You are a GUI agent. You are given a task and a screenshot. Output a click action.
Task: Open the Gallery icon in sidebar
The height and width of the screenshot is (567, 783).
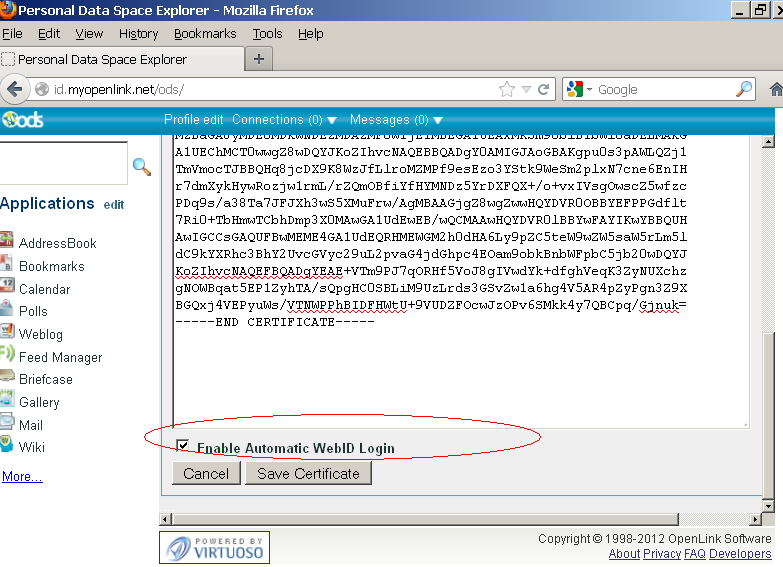6,402
